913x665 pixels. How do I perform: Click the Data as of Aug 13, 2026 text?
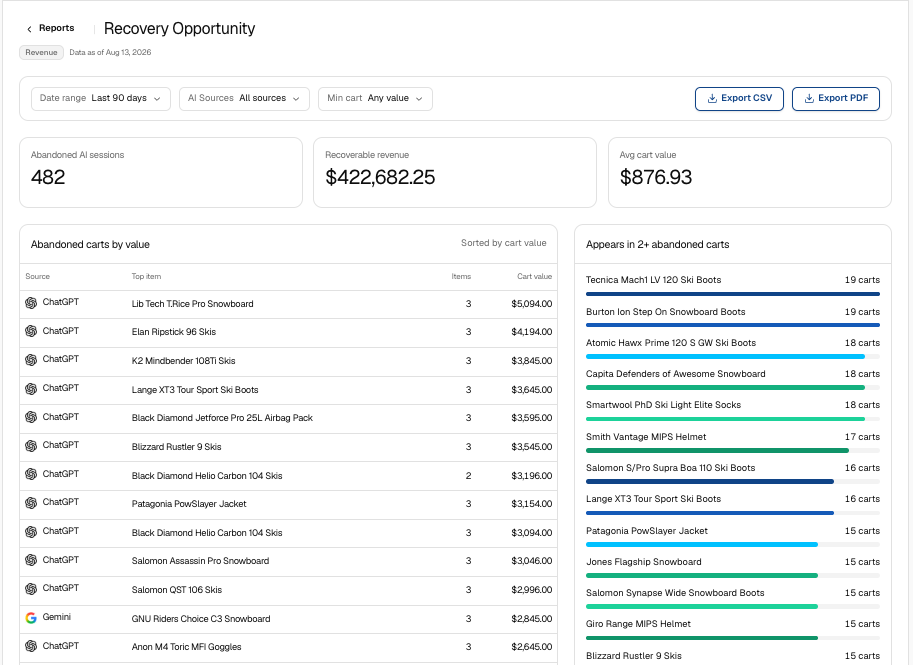(110, 52)
